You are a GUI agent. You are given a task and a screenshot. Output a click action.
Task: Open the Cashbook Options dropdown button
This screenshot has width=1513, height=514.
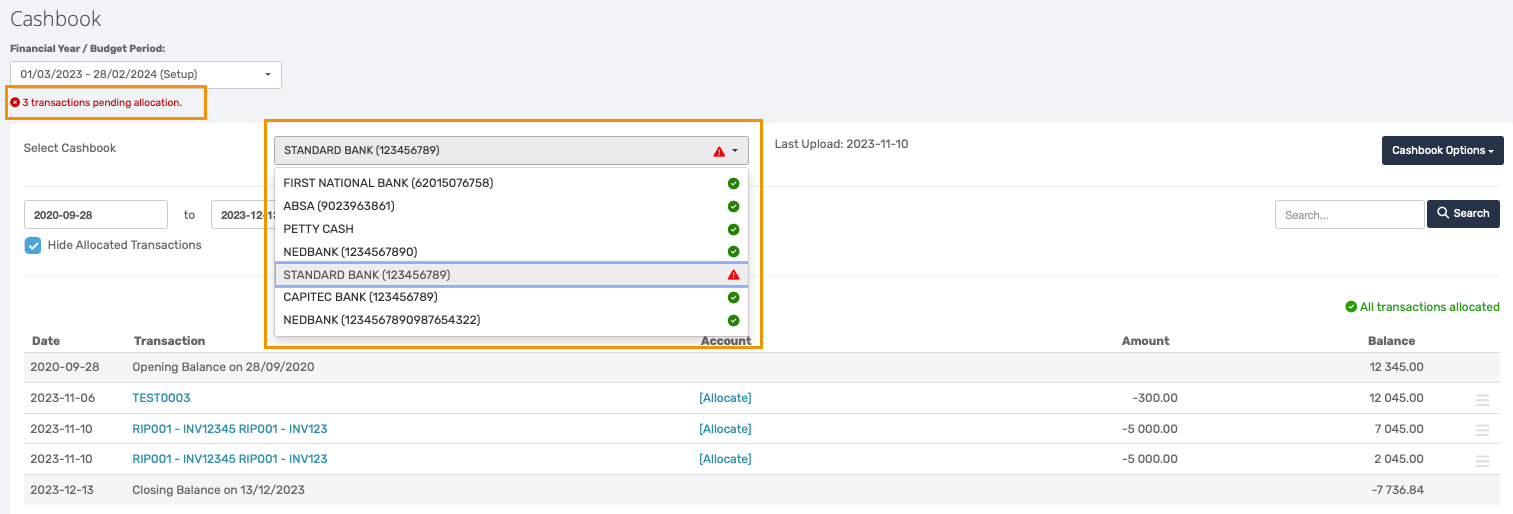(1442, 151)
